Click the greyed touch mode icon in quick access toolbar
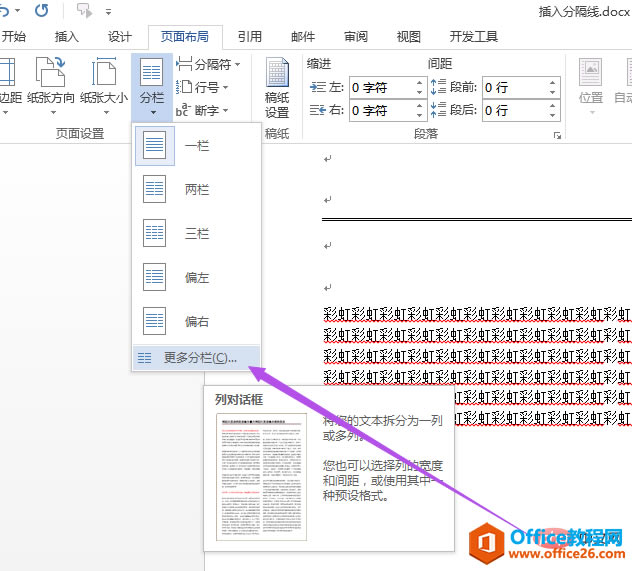Image resolution: width=632 pixels, height=571 pixels. click(84, 11)
